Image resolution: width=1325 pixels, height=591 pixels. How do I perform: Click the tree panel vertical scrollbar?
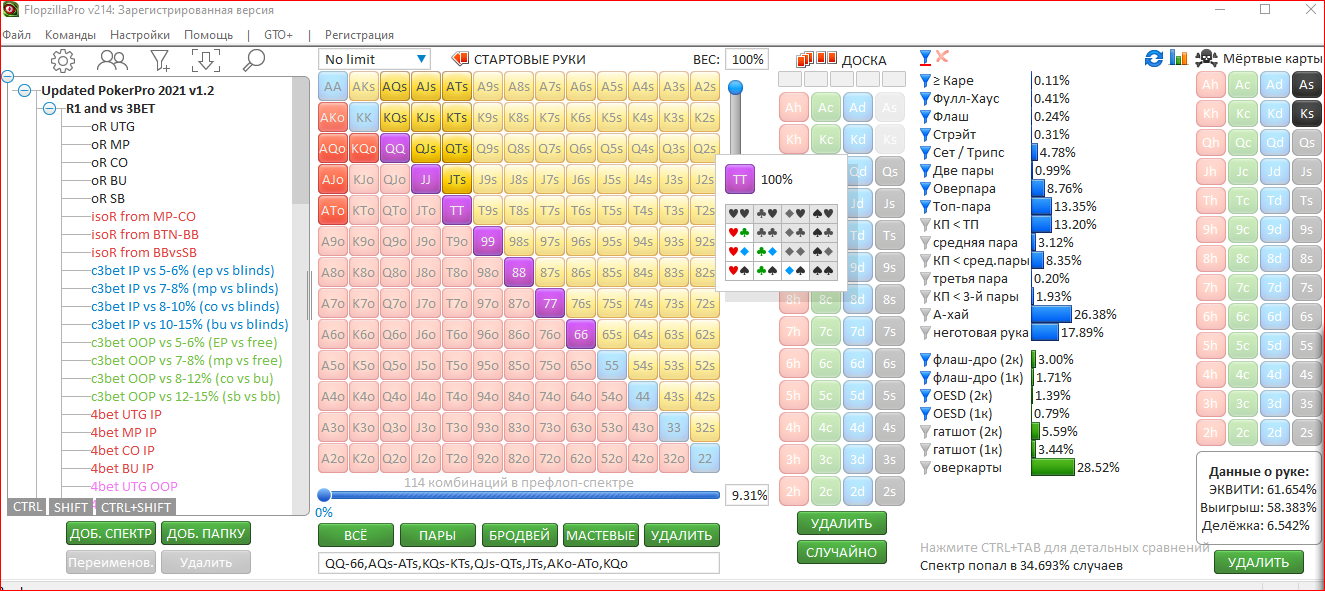pos(301,140)
